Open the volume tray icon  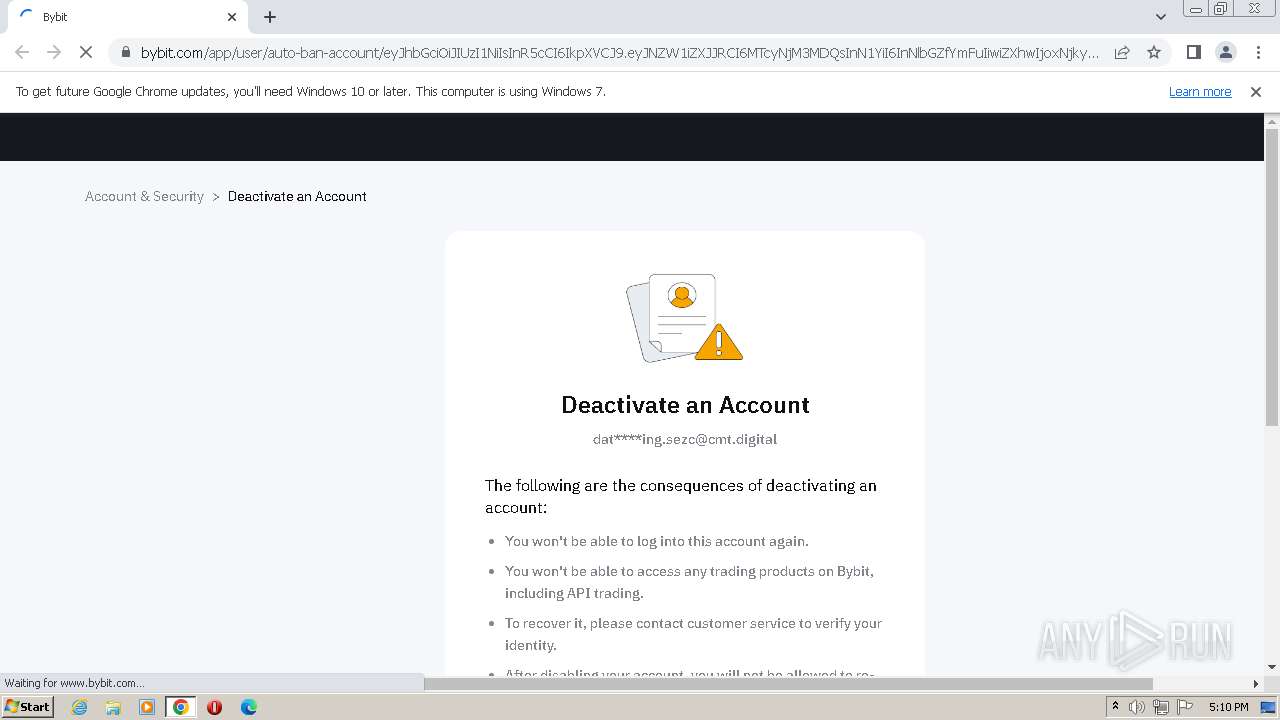coord(1137,707)
